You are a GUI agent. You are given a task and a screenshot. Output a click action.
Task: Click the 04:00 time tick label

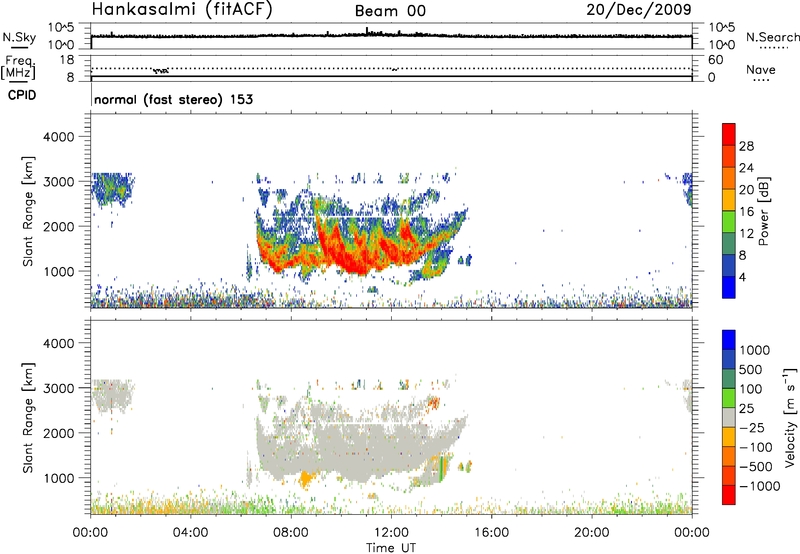[190, 533]
